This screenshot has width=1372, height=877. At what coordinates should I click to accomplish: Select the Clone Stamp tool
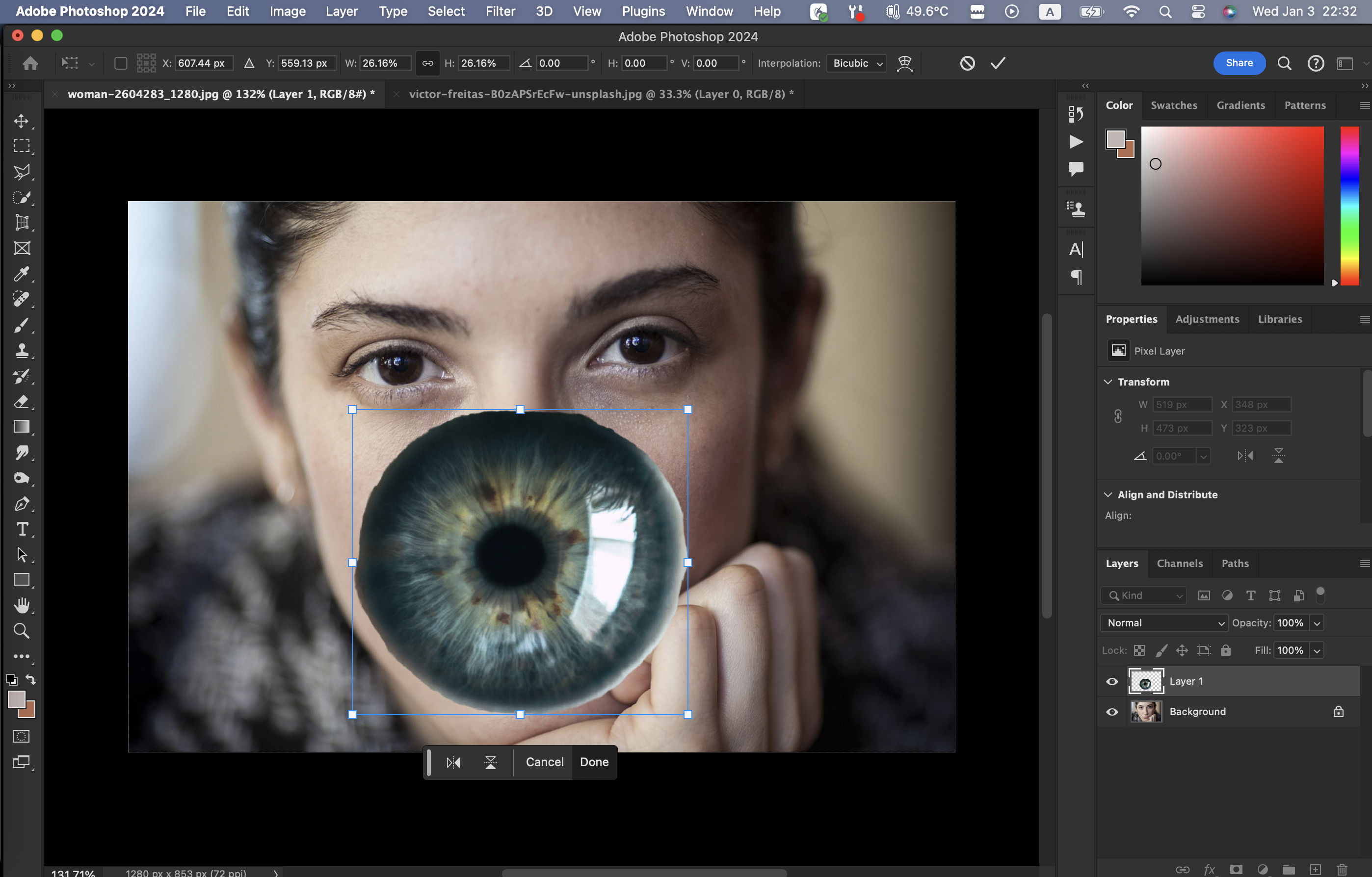(21, 350)
